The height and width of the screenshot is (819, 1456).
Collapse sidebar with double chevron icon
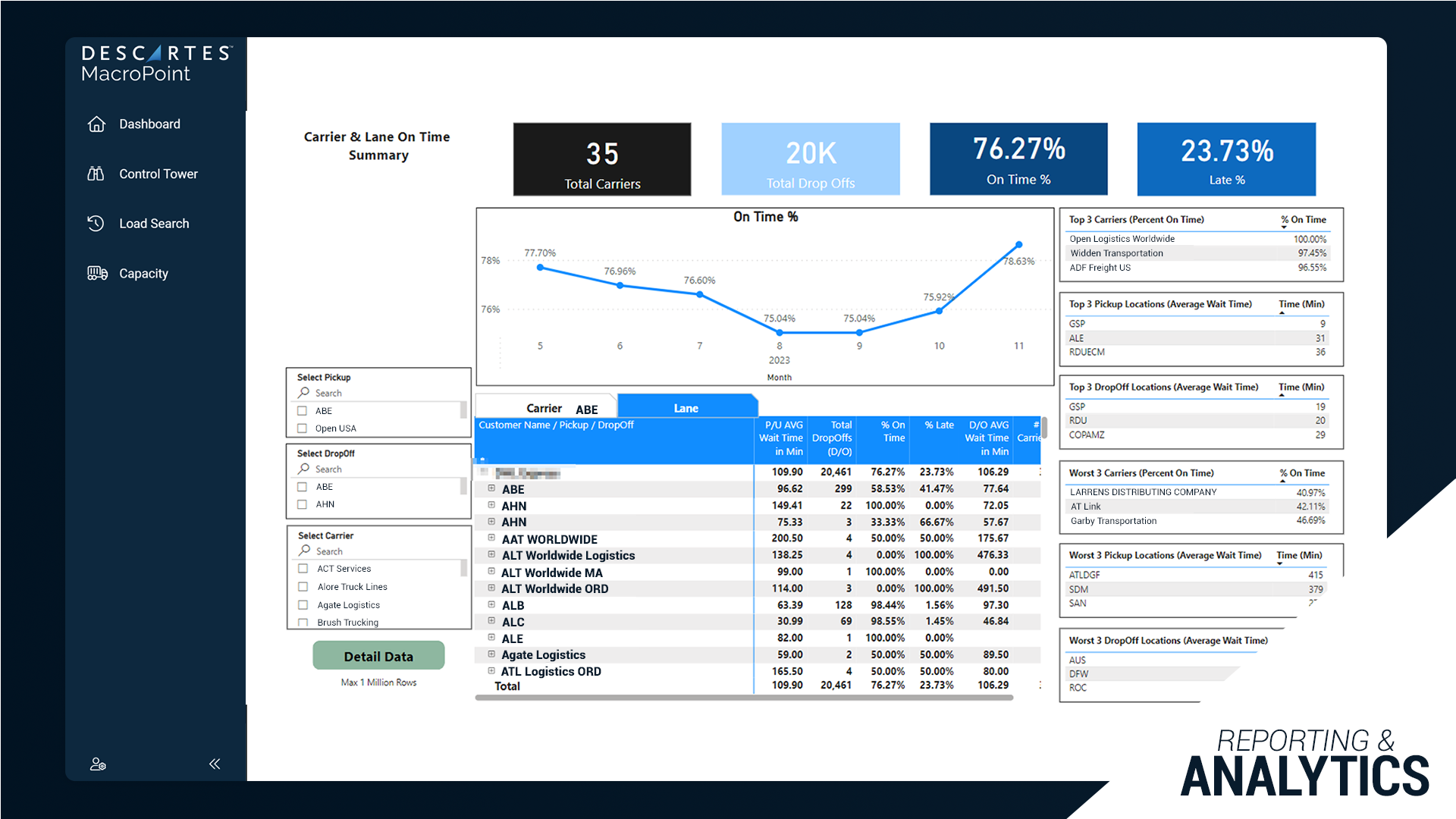[215, 764]
